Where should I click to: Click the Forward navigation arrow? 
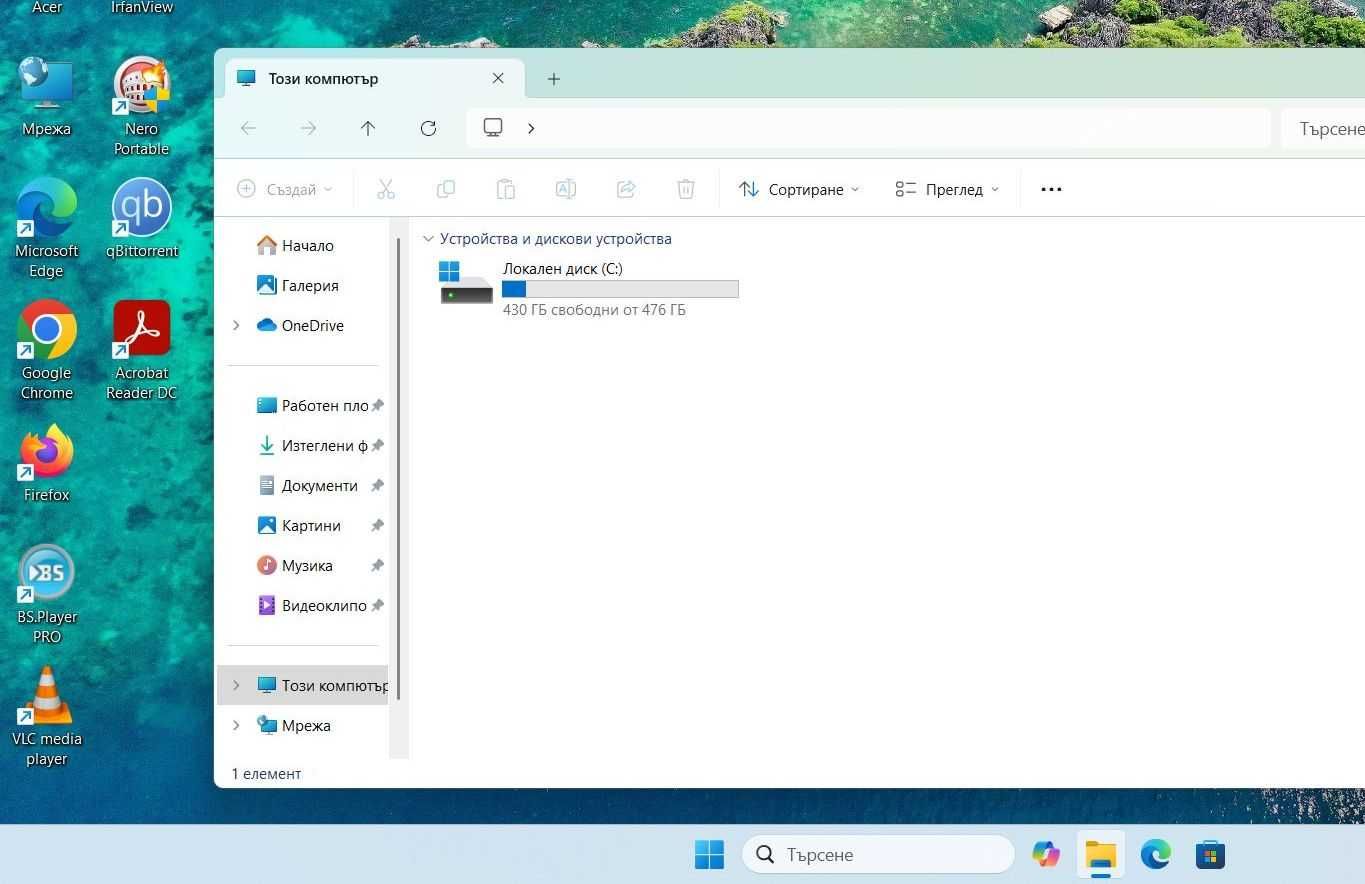click(x=309, y=128)
